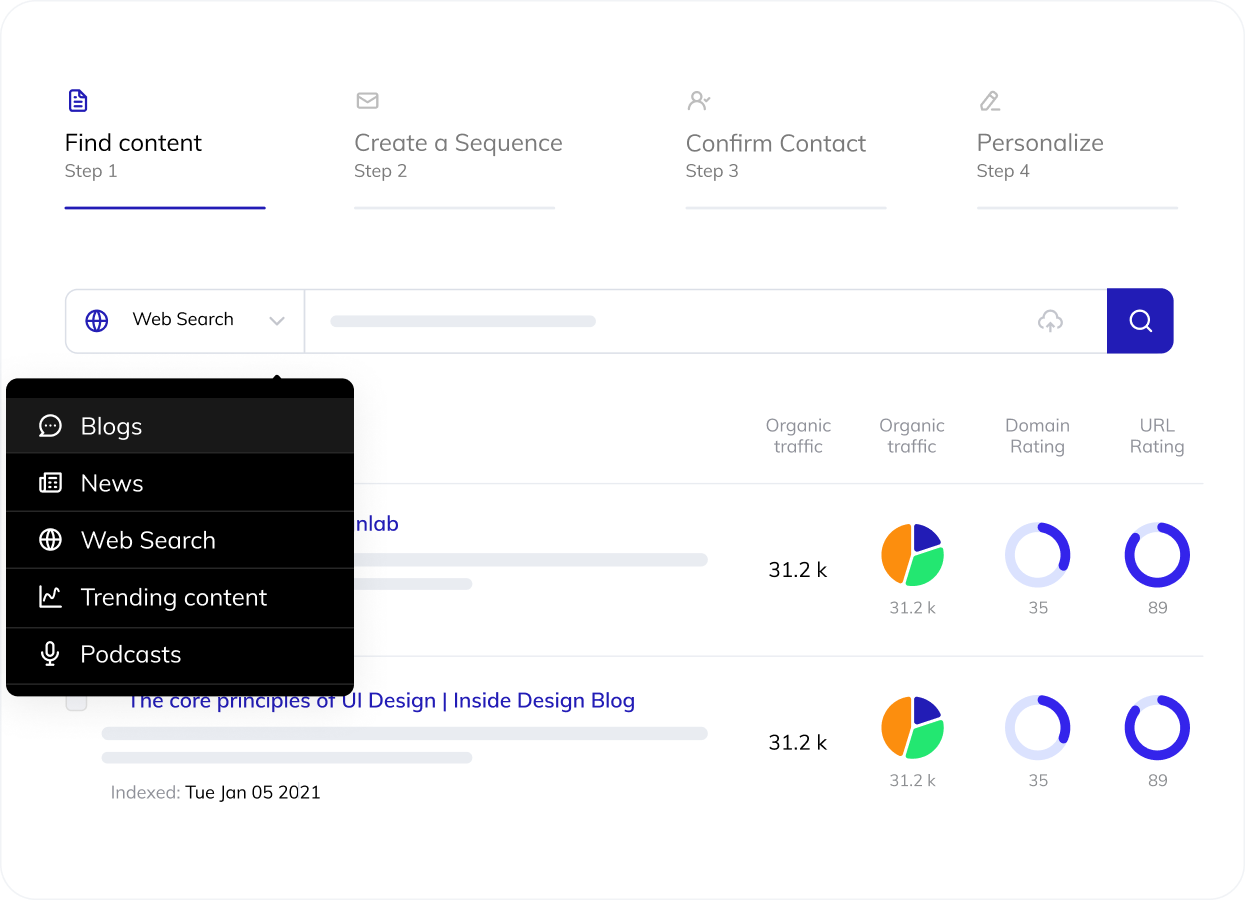Screen dimensions: 1246x900
Task: Pick Web Search from the dropdown list
Action: 180,540
